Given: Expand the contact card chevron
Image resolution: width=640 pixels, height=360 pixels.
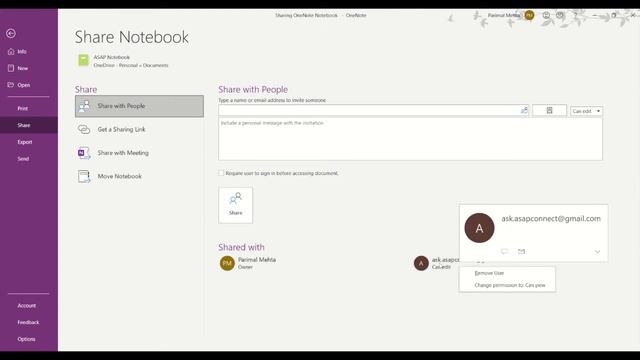Looking at the screenshot, I should pyautogui.click(x=597, y=252).
